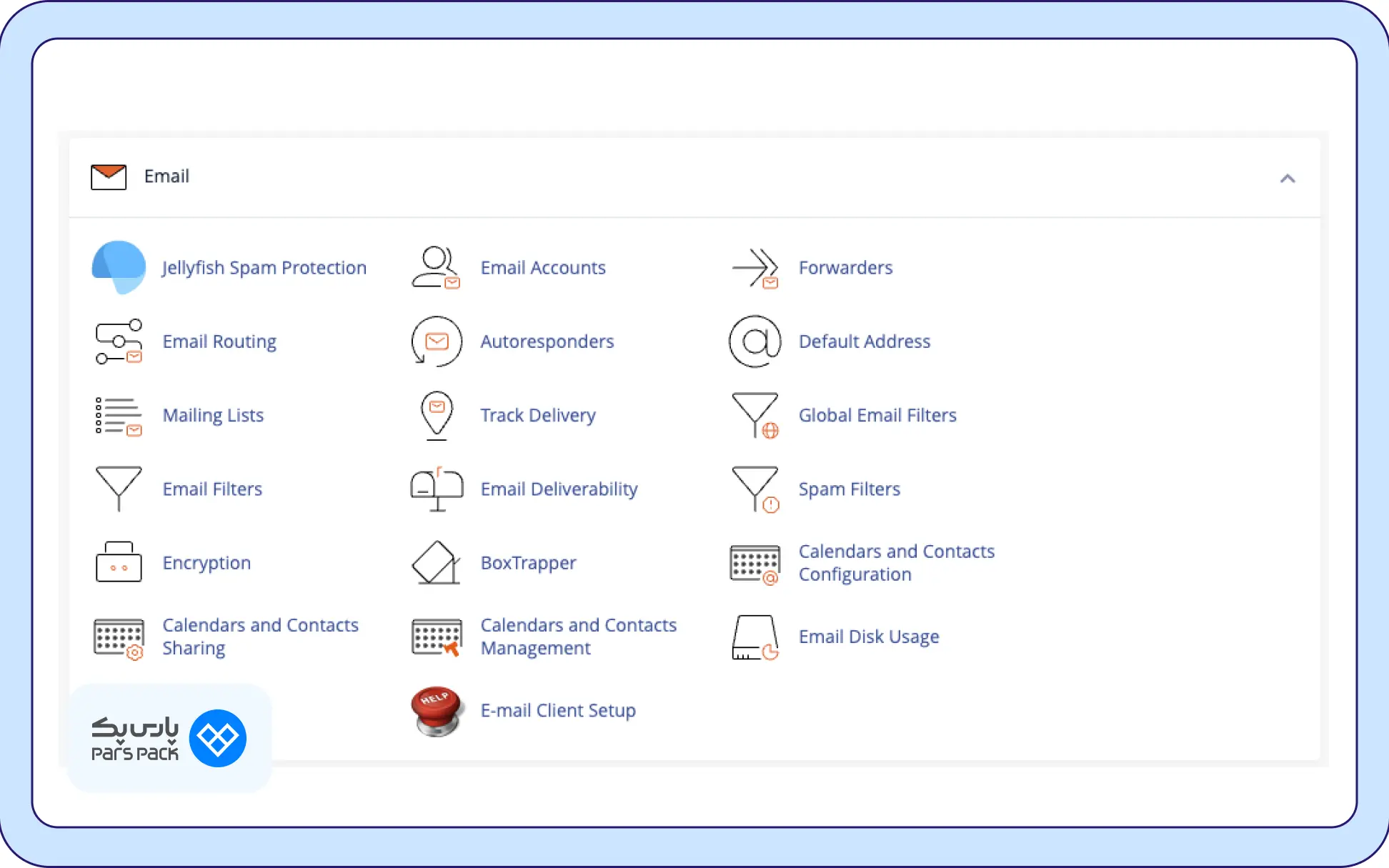Screen dimensions: 1389x868
Task: Click the Pars Pack logo
Action: 169,739
